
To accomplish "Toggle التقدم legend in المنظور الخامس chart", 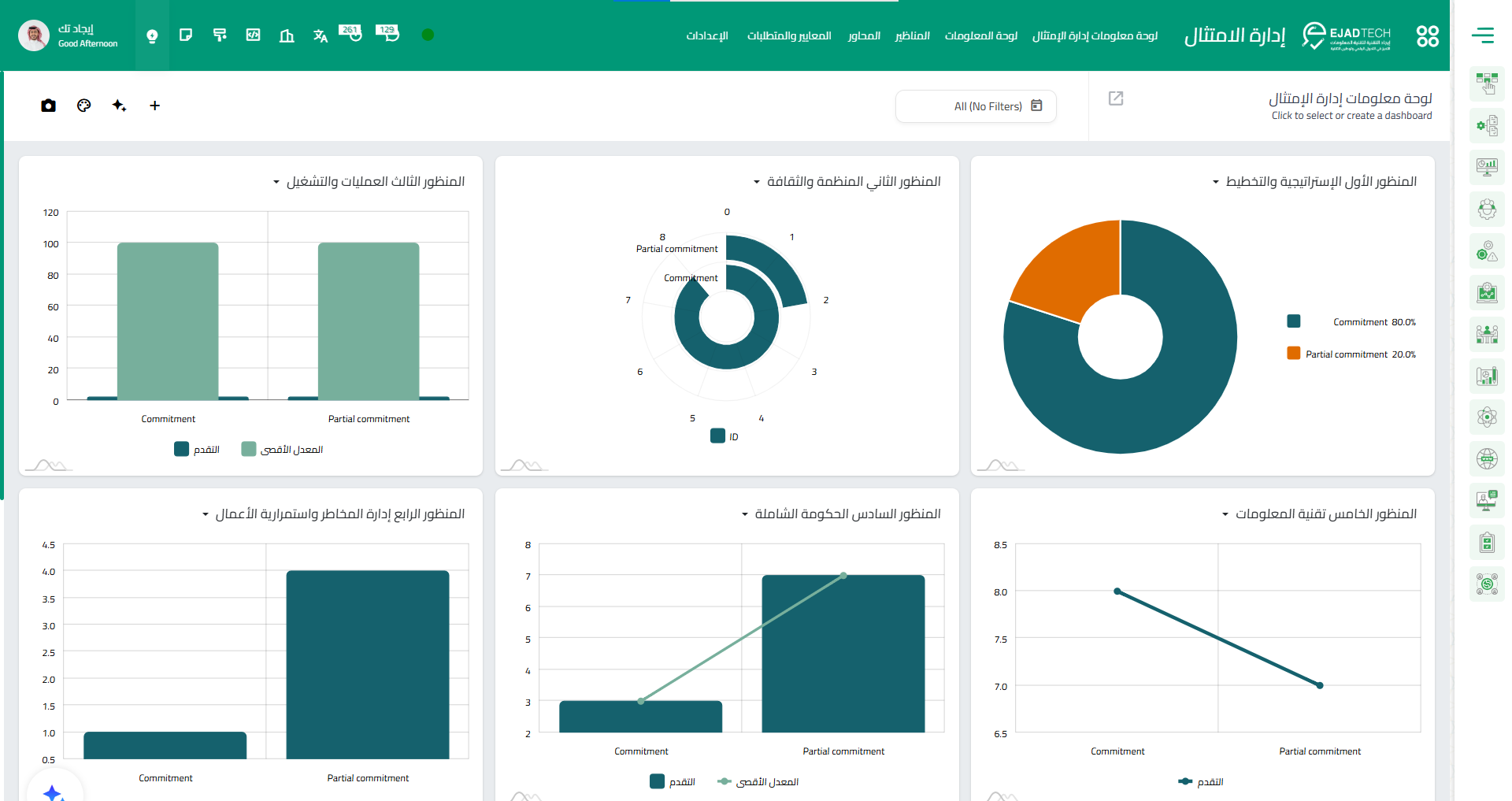I will pyautogui.click(x=1201, y=781).
